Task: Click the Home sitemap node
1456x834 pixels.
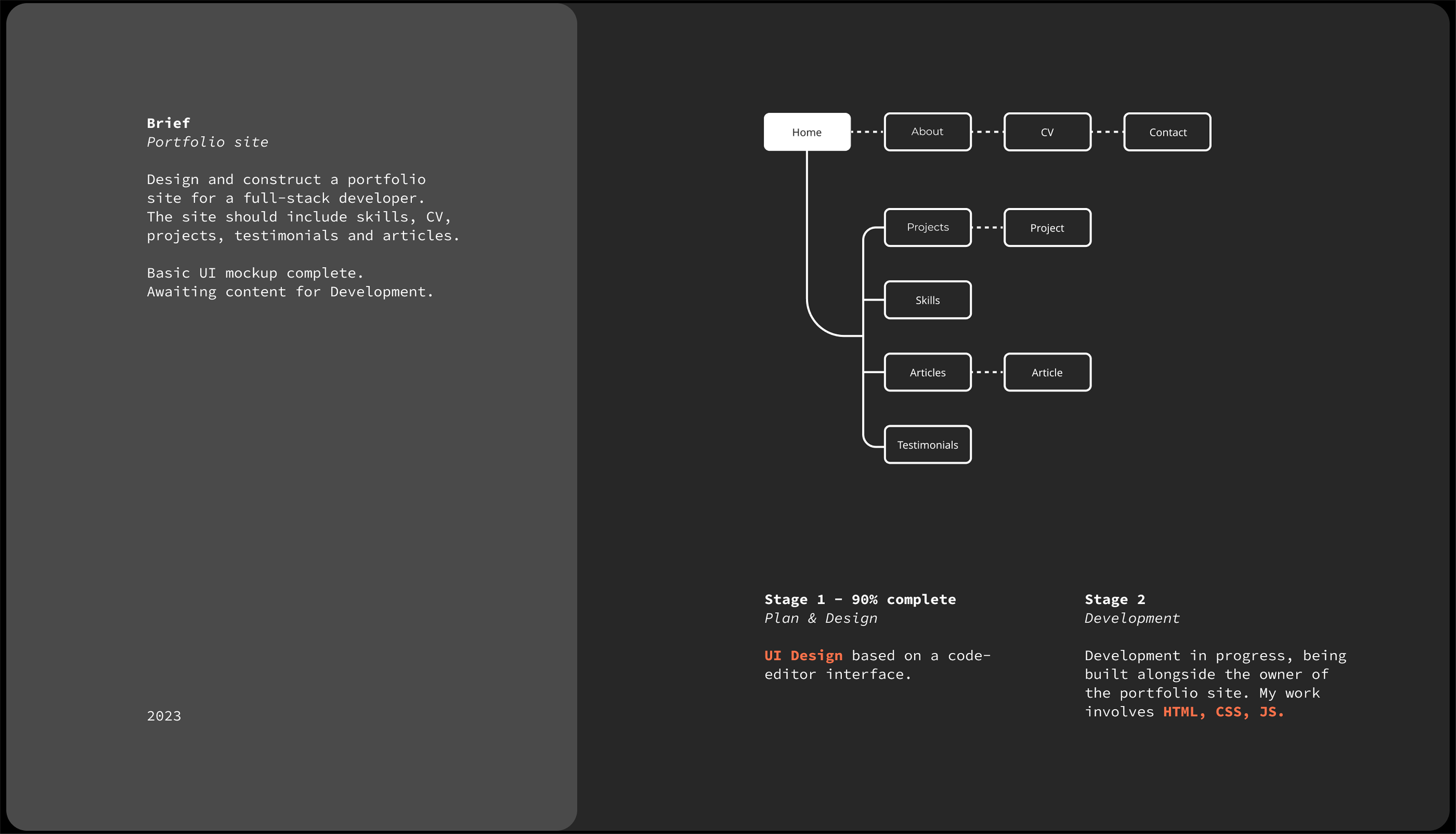Action: [x=806, y=132]
